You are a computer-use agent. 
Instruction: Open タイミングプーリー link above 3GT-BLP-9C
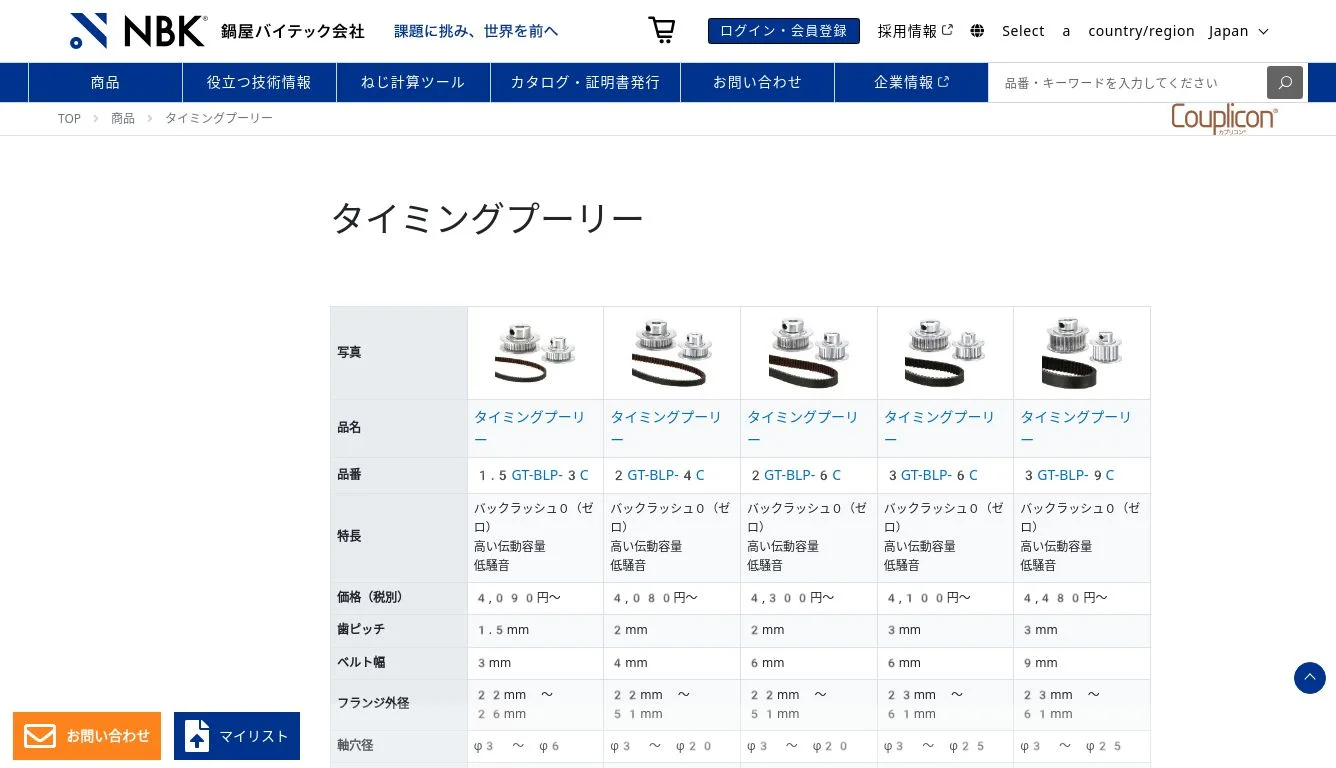[x=1076, y=428]
